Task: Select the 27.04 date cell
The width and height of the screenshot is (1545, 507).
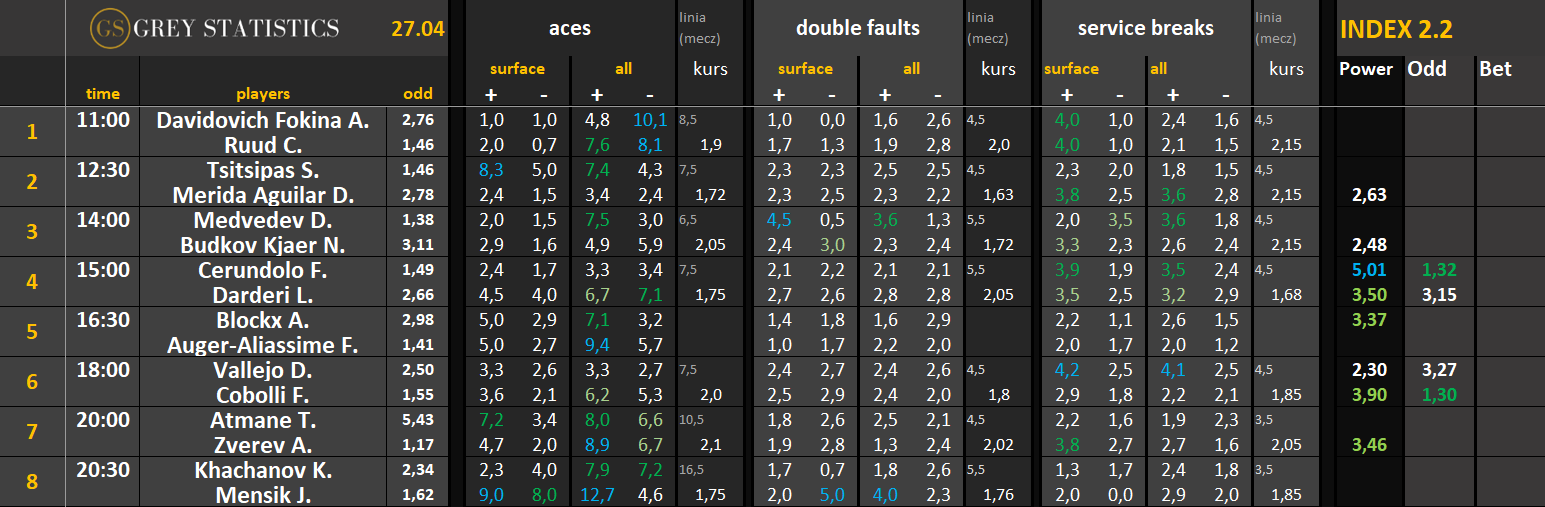Action: pyautogui.click(x=417, y=29)
